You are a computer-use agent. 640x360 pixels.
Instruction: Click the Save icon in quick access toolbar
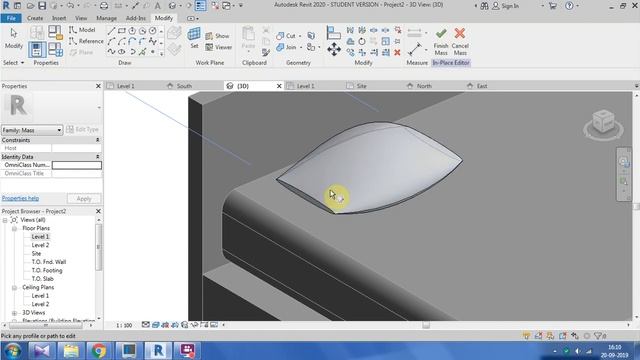pos(42,6)
